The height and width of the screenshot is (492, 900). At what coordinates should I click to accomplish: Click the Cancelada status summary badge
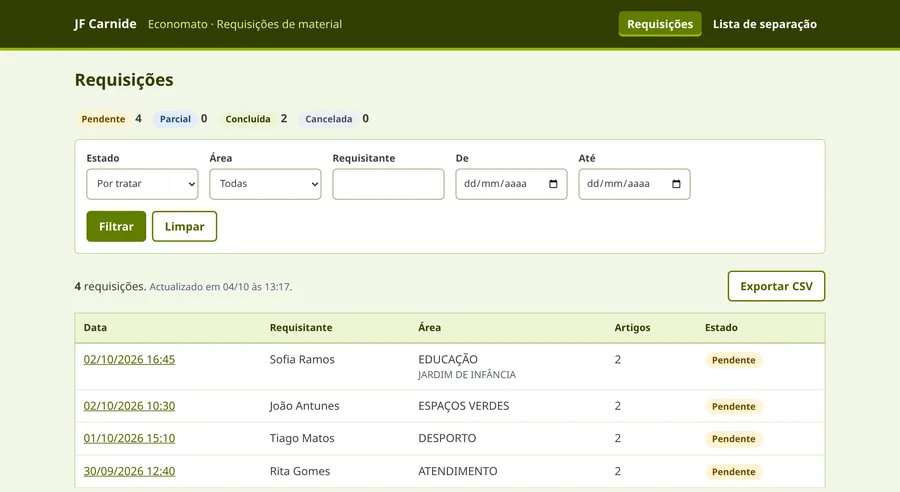click(328, 119)
